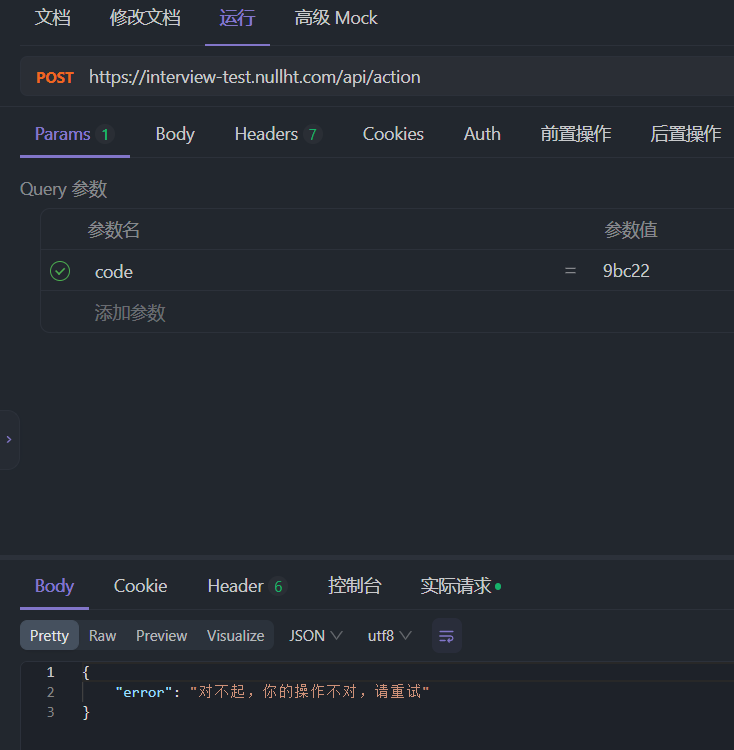The height and width of the screenshot is (750, 734).
Task: Open the Headers tab with 7 items
Action: point(278,134)
